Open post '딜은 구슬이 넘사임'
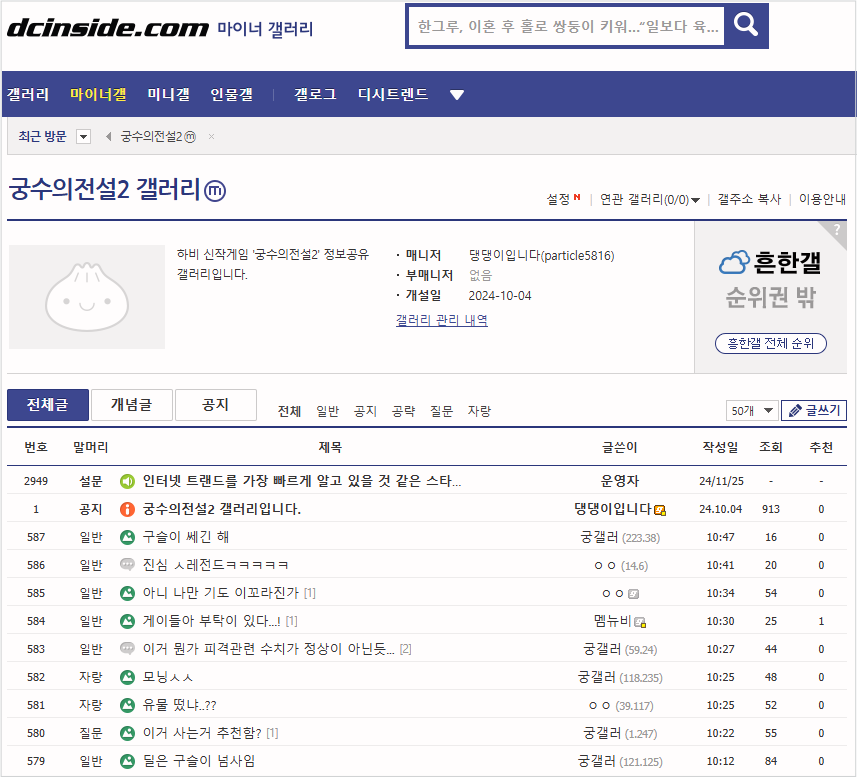This screenshot has height=778, width=857. click(199, 761)
